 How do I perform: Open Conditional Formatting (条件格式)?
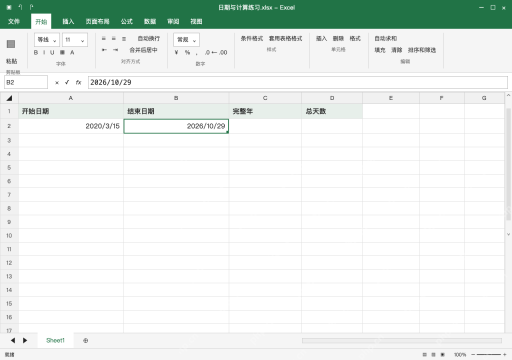point(252,39)
